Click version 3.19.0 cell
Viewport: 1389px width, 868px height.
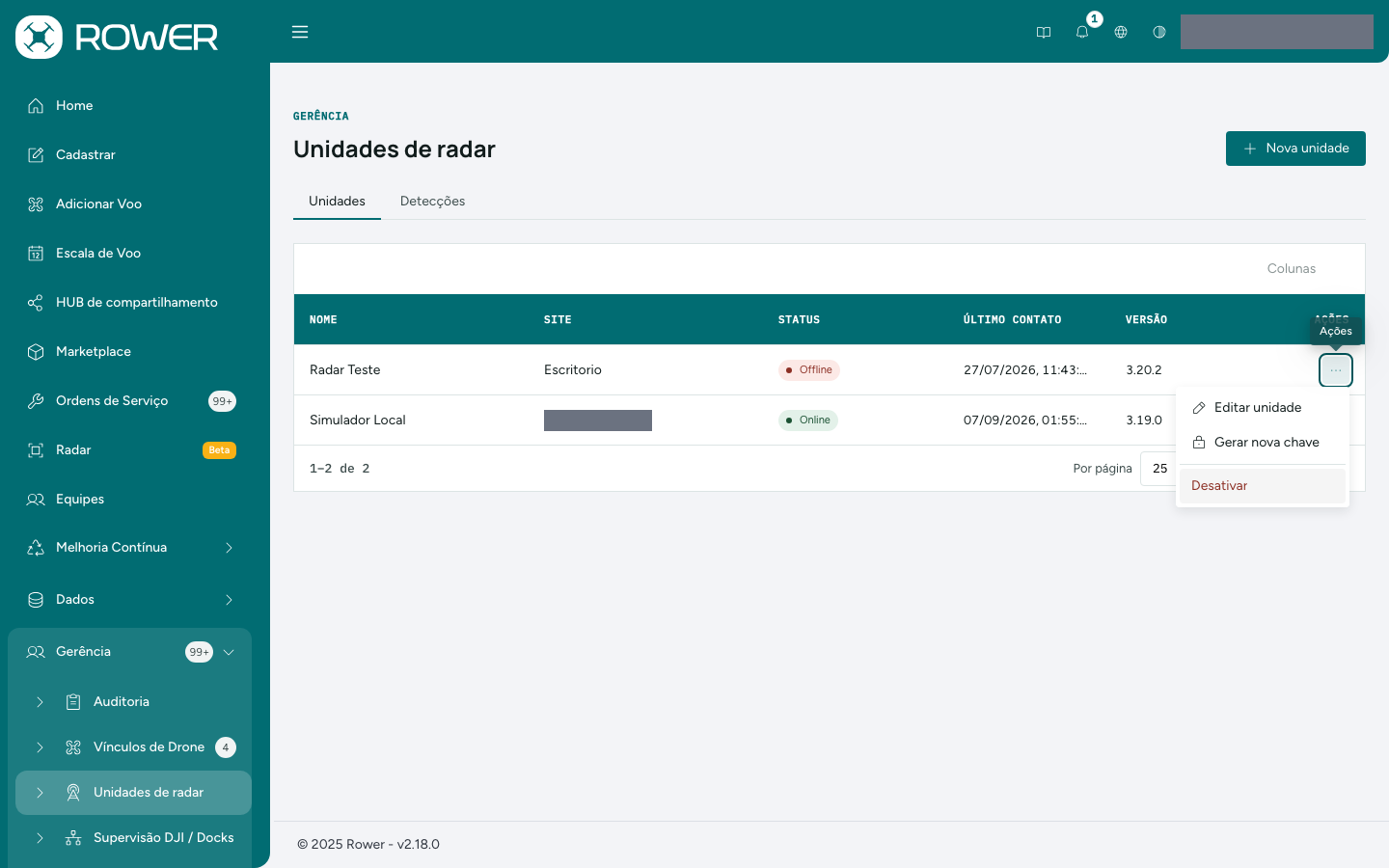click(x=1143, y=420)
